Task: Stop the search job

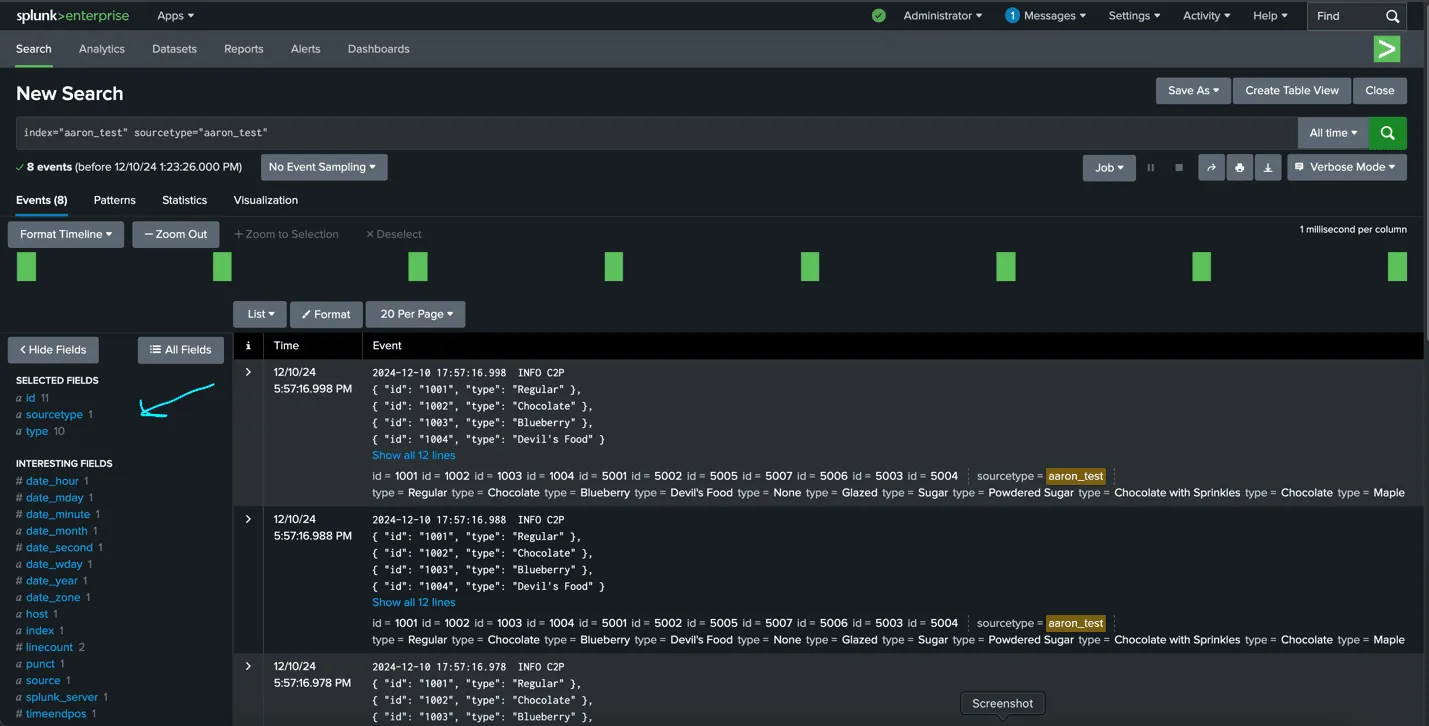Action: [1179, 168]
